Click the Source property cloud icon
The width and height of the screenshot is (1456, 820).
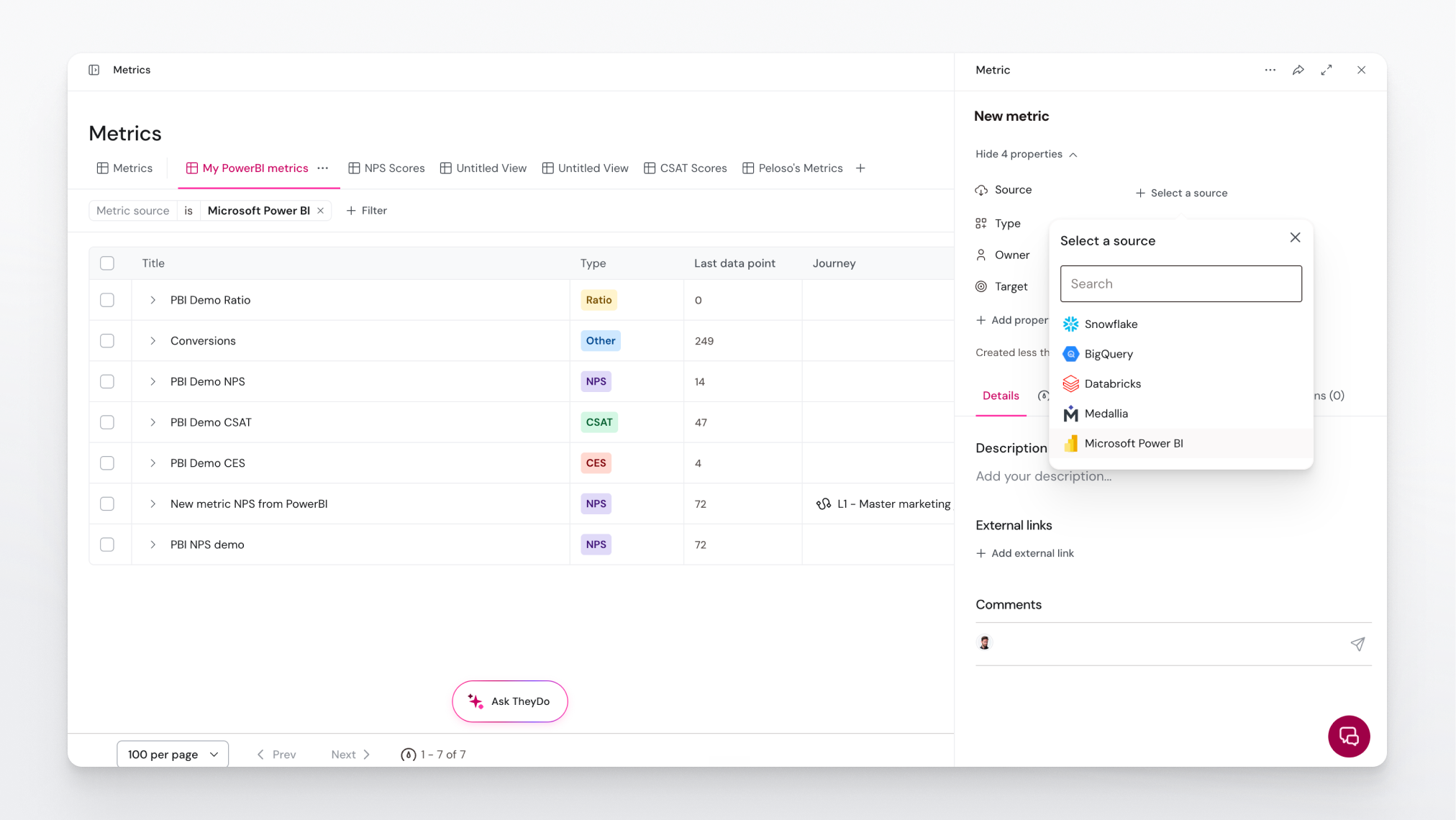coord(981,190)
